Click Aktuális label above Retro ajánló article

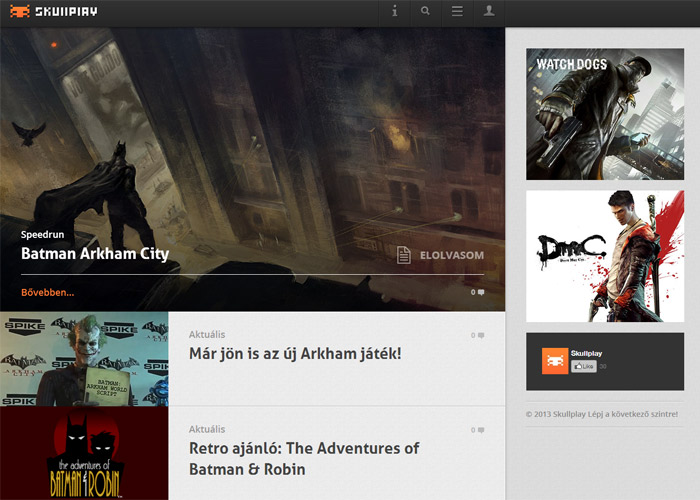[207, 429]
